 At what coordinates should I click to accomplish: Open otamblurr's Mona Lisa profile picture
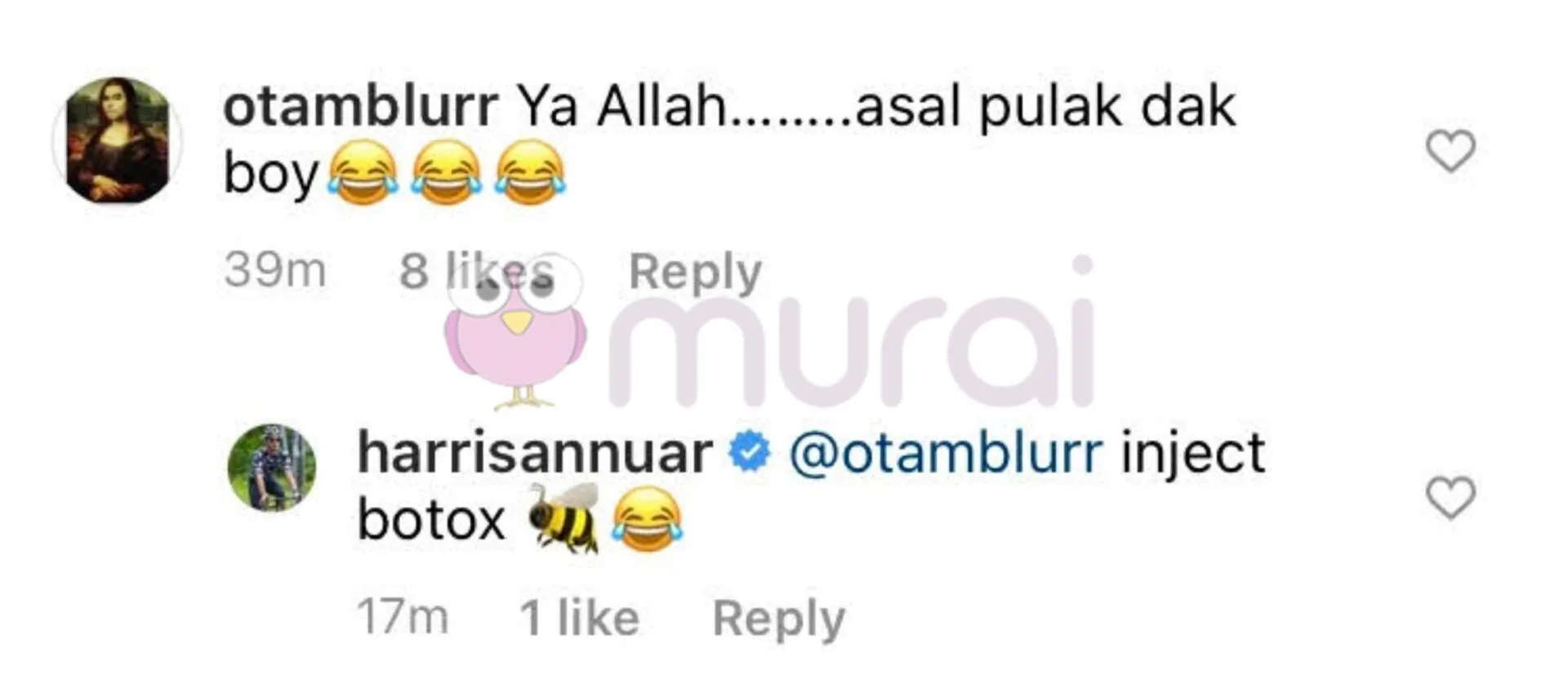coord(118,140)
